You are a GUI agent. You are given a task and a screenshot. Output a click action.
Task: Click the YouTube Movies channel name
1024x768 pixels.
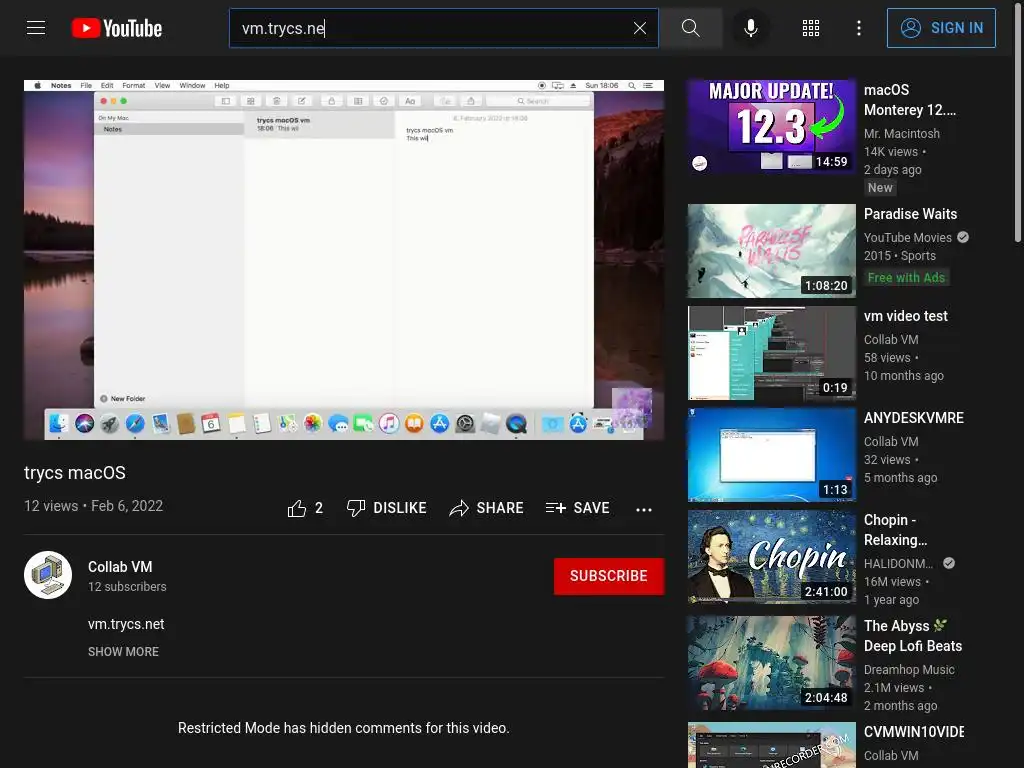point(908,238)
